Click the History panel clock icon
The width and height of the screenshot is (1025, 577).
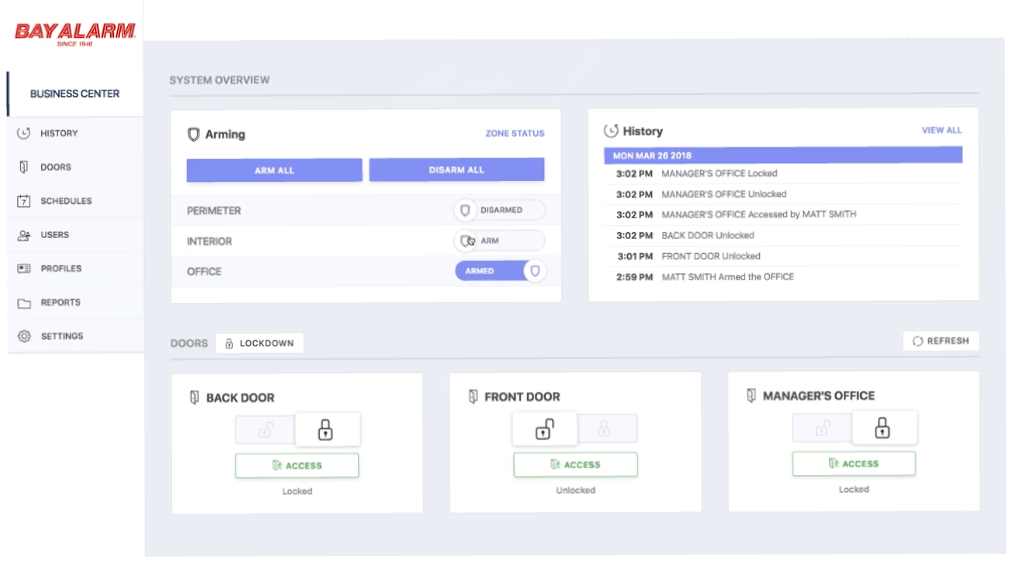[611, 131]
